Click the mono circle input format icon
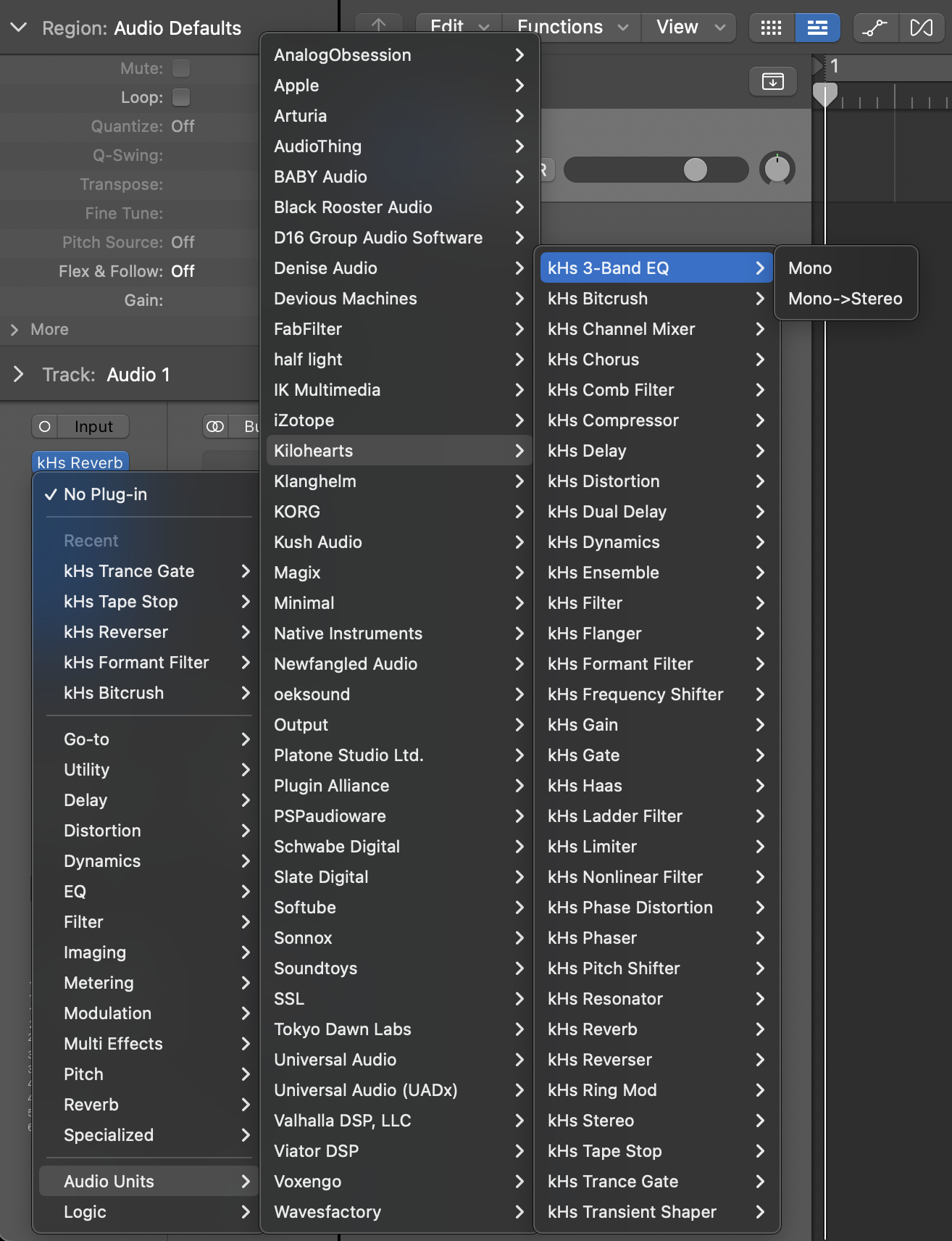Image resolution: width=952 pixels, height=1241 pixels. [45, 427]
